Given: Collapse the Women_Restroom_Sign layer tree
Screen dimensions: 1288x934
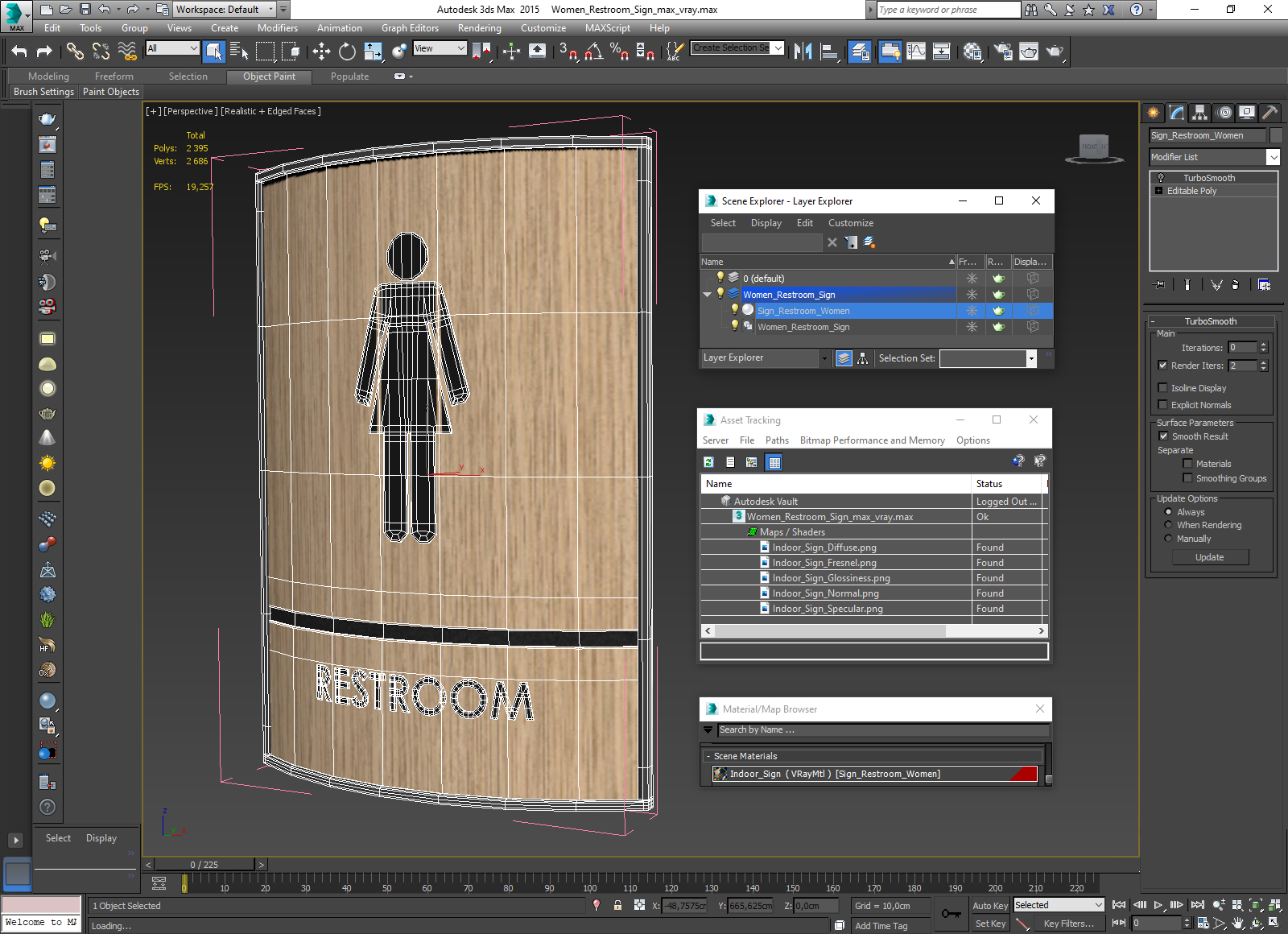Looking at the screenshot, I should [707, 295].
